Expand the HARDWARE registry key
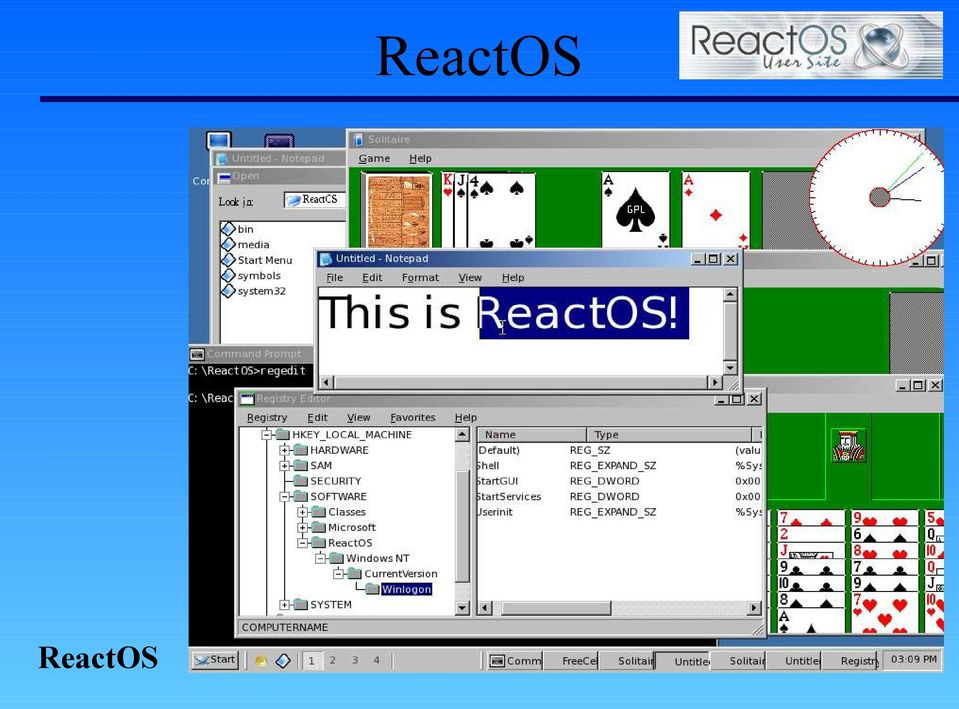This screenshot has height=709, width=959. click(284, 450)
